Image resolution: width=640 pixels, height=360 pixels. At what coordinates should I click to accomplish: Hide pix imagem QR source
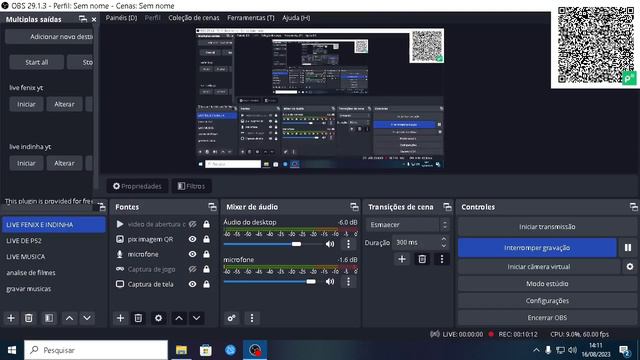click(x=192, y=239)
